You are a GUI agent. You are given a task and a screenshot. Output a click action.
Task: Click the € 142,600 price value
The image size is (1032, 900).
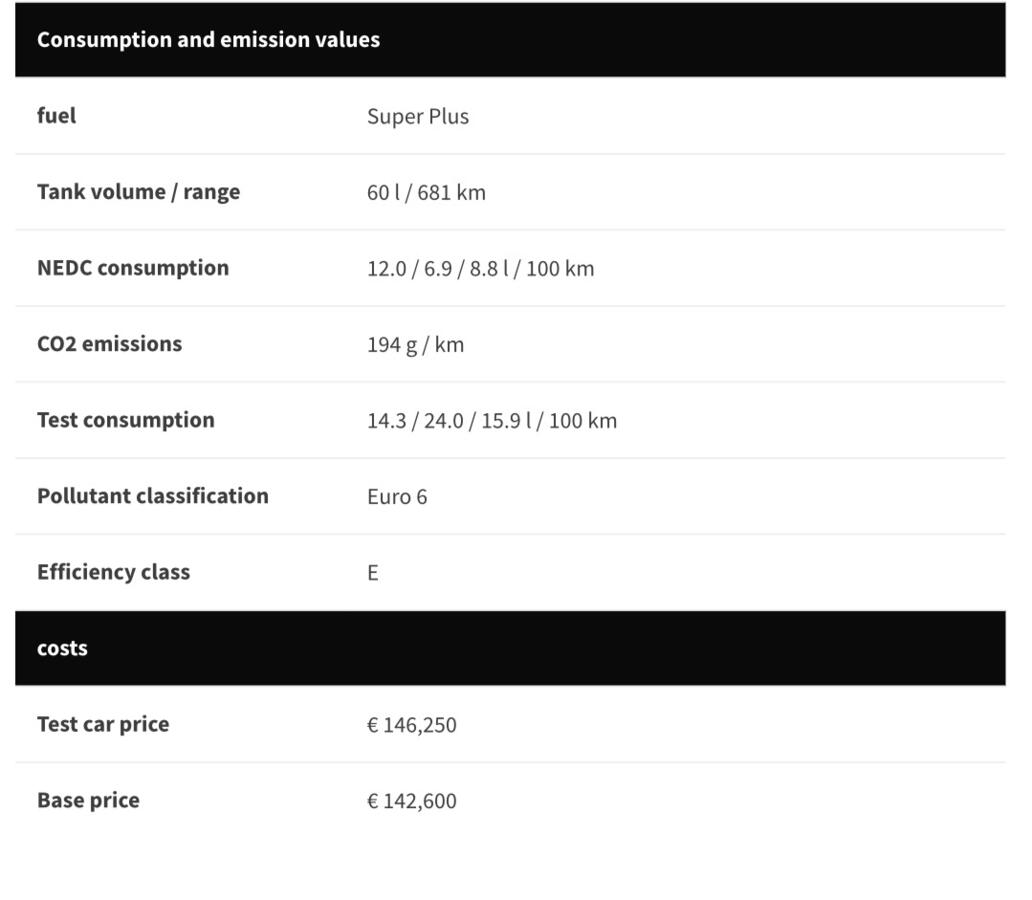point(411,800)
